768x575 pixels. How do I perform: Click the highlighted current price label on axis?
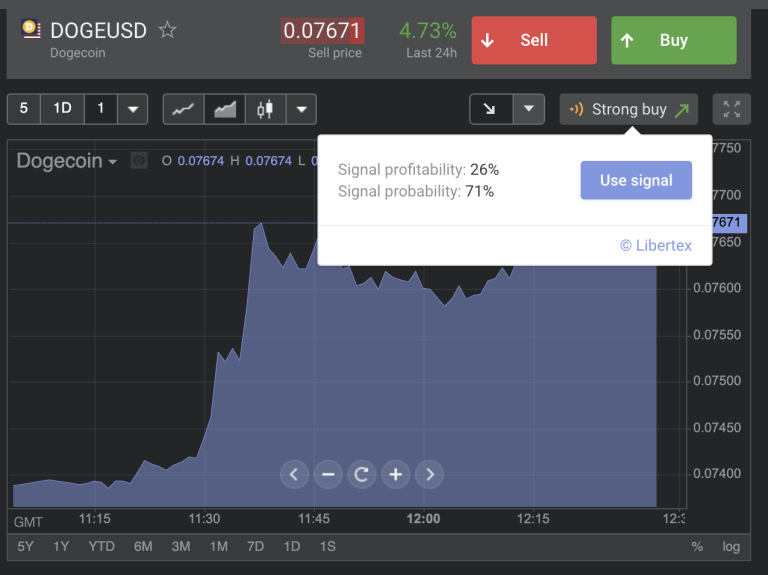pos(729,222)
